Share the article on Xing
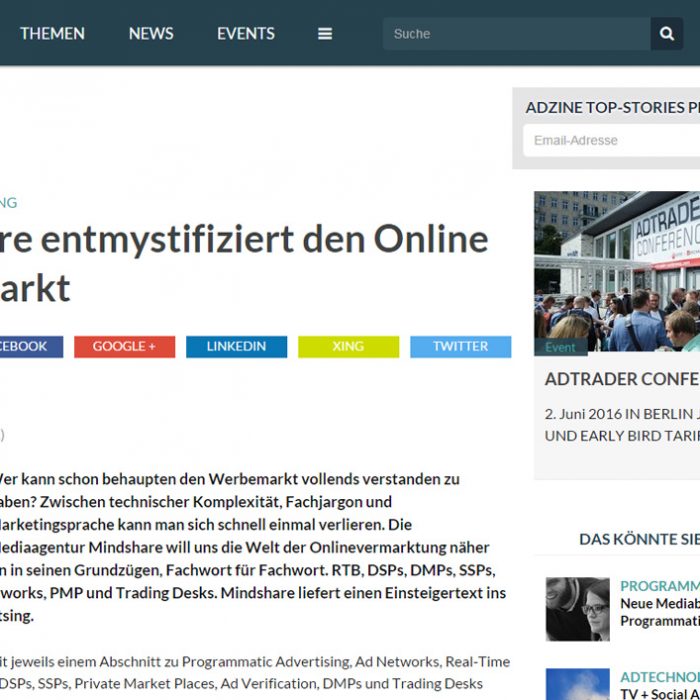Screen dimensions: 700x700 click(x=348, y=346)
